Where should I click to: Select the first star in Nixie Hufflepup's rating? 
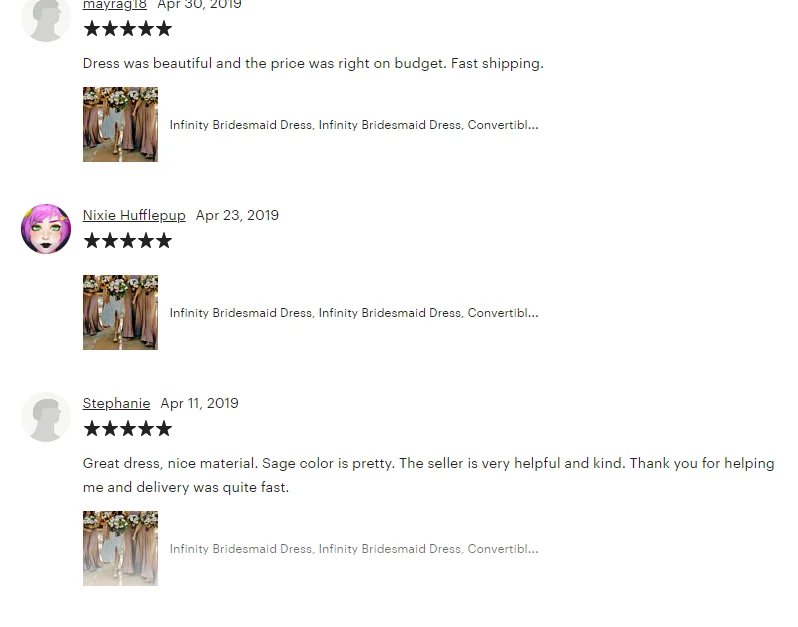click(x=92, y=240)
